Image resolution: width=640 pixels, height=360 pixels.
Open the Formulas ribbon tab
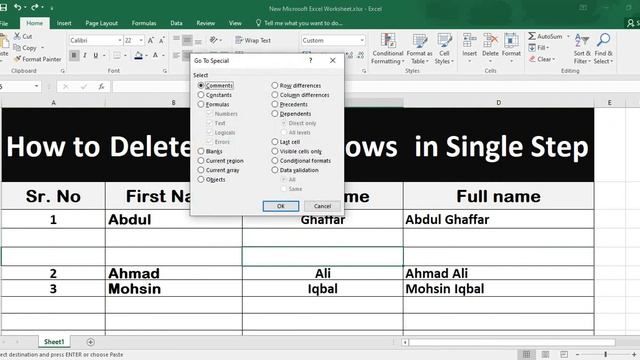pyautogui.click(x=144, y=23)
